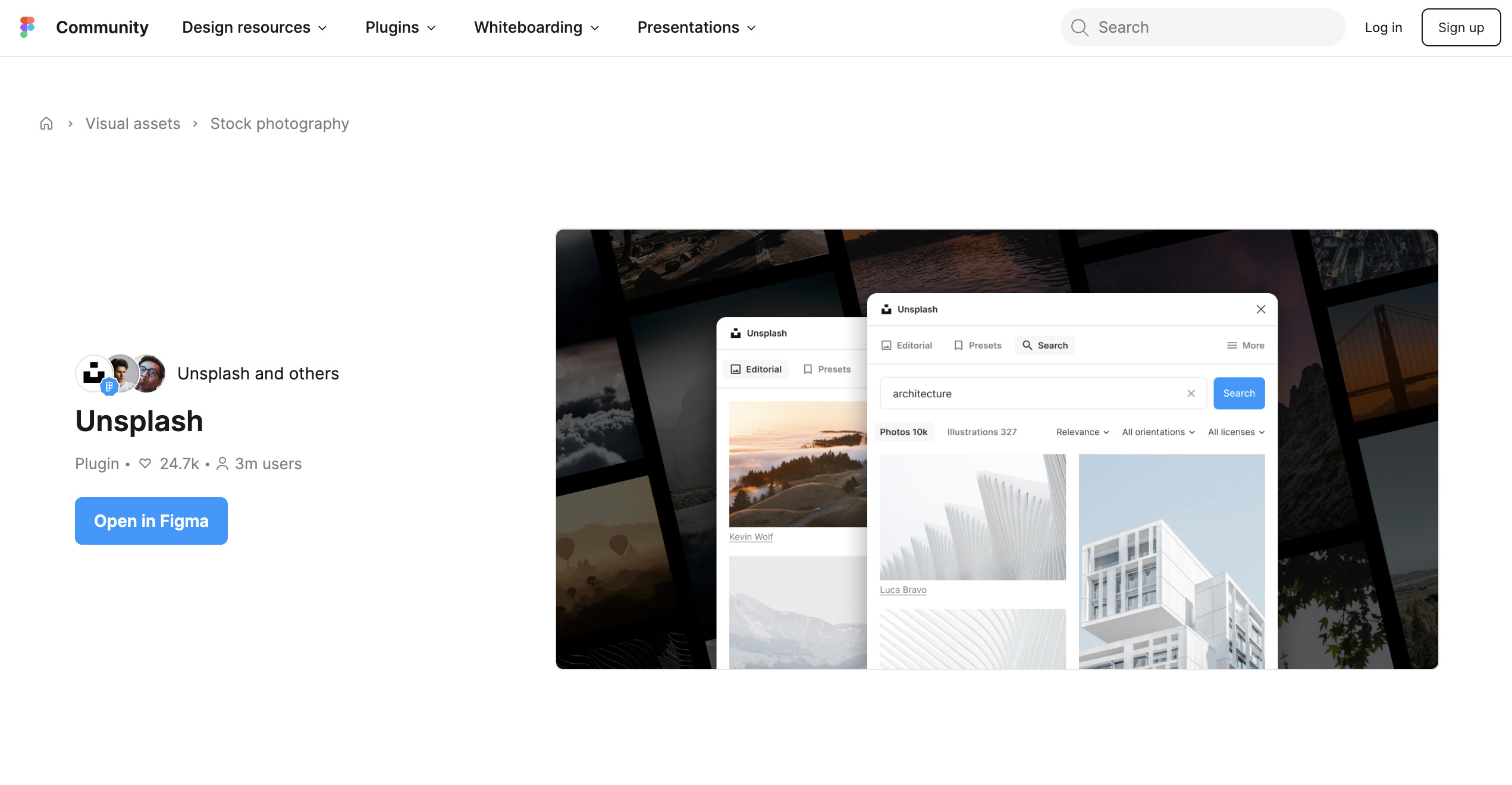Click the Sign up button

1461,27
